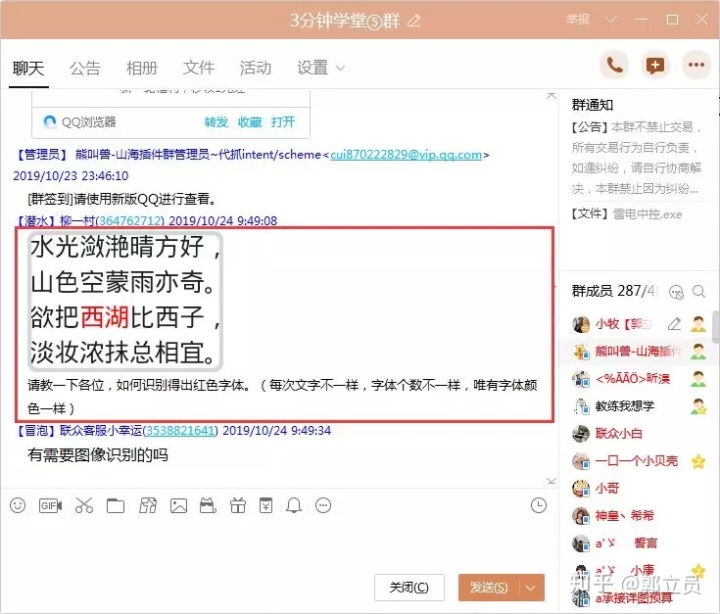The image size is (720, 614).
Task: Edit group name with the pencil icon
Action: click(x=414, y=20)
